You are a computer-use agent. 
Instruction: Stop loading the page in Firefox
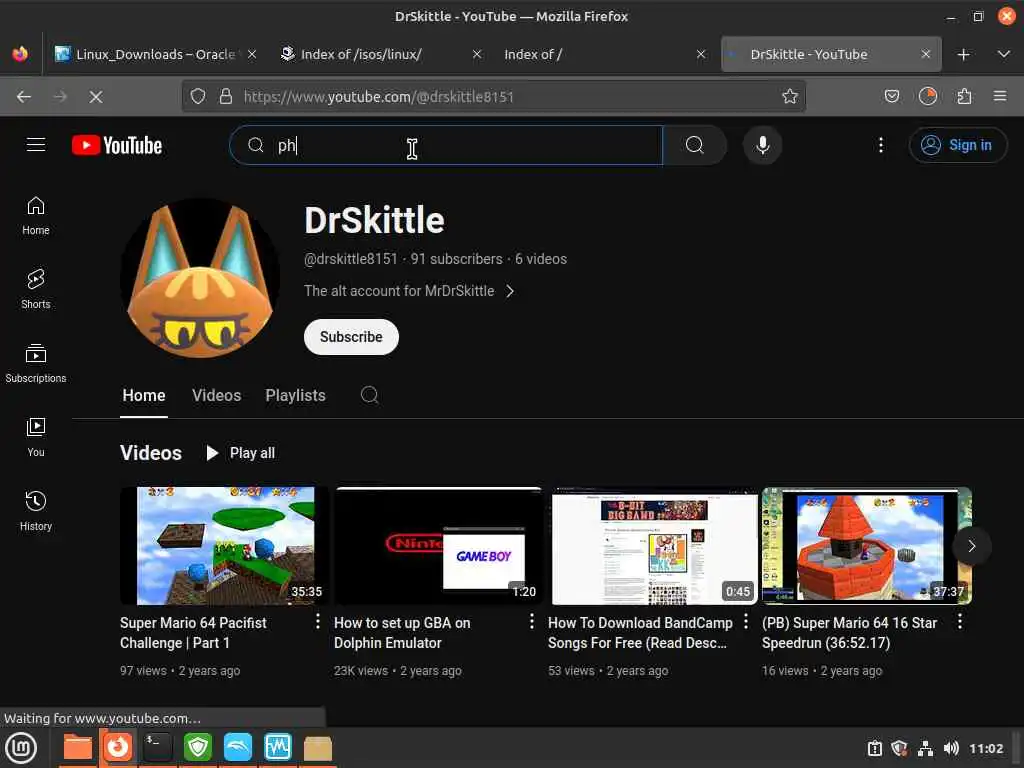[x=96, y=97]
